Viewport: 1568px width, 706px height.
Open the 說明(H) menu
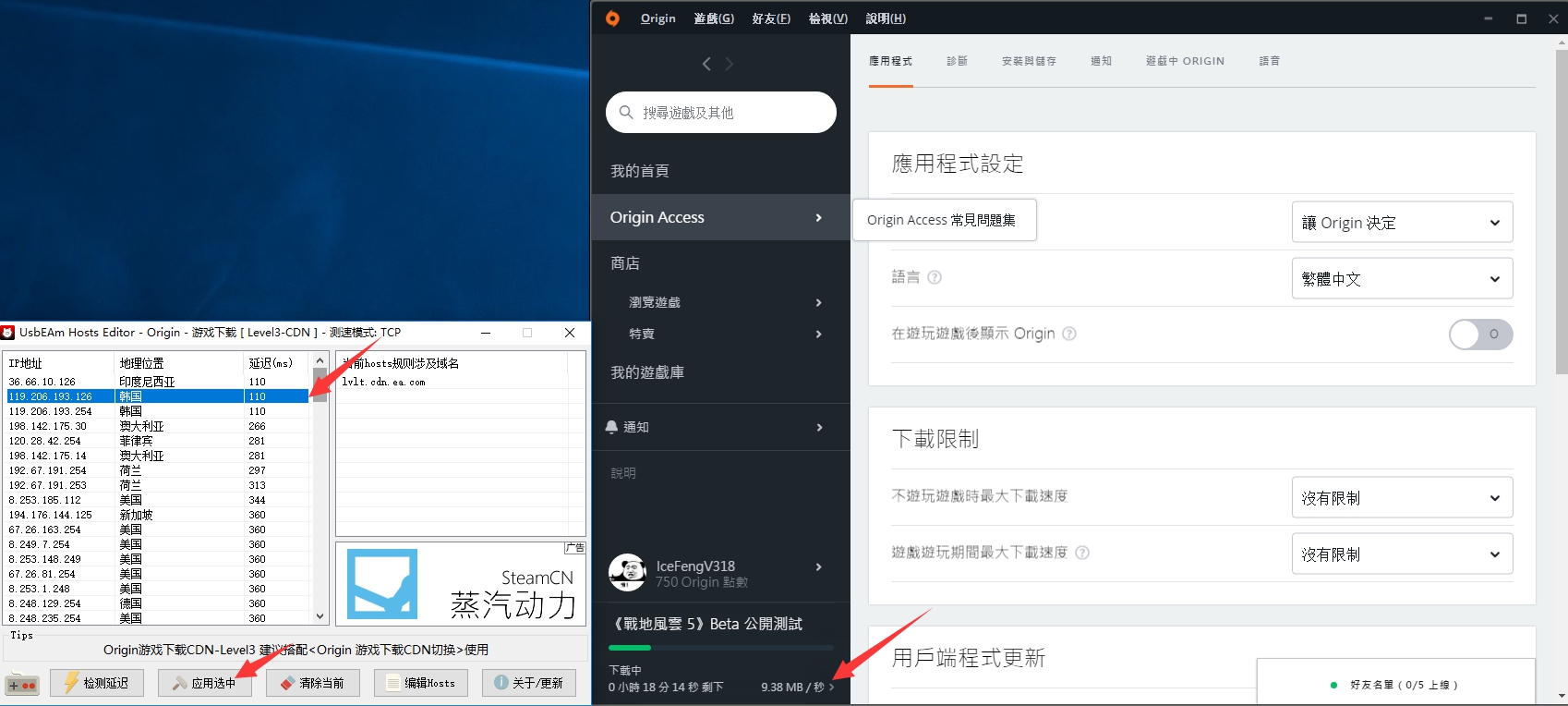point(886,18)
